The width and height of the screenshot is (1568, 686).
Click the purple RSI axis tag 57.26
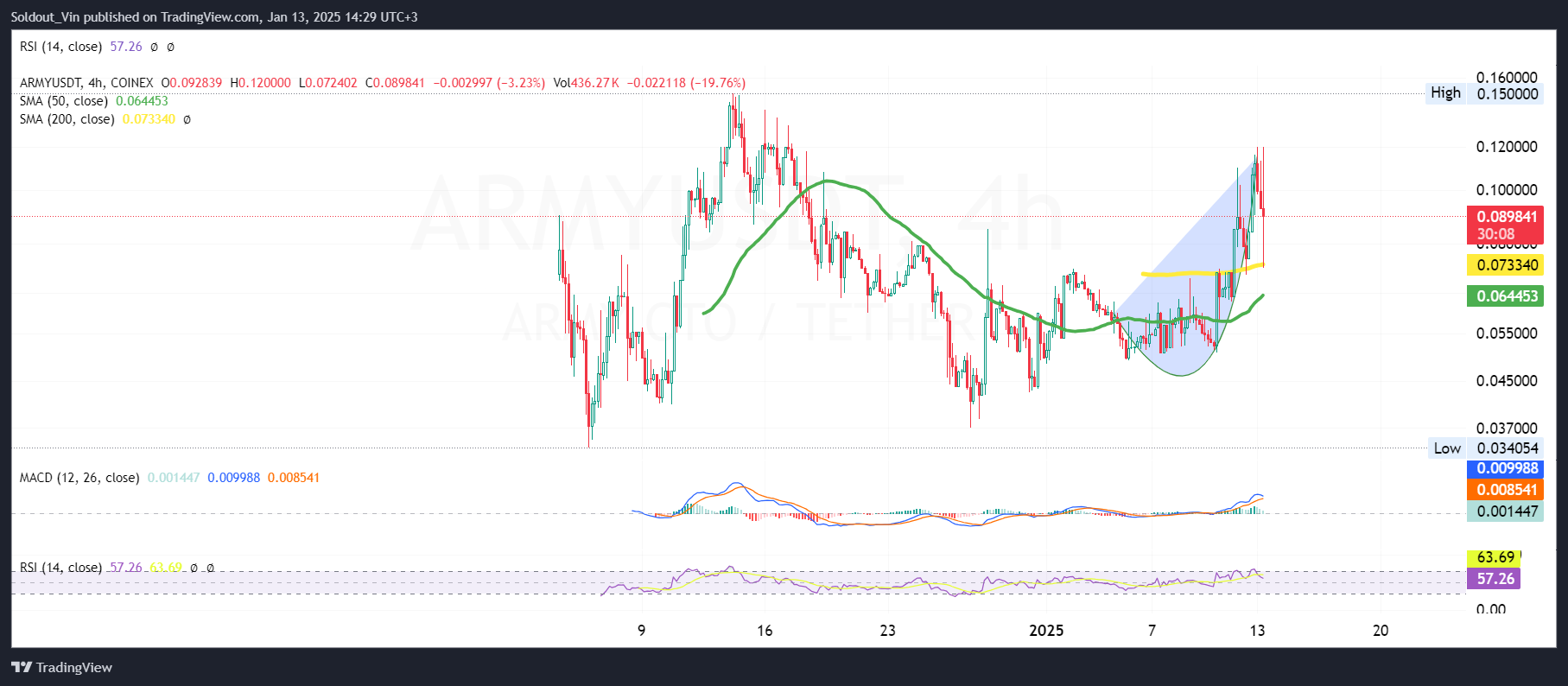coord(1494,579)
